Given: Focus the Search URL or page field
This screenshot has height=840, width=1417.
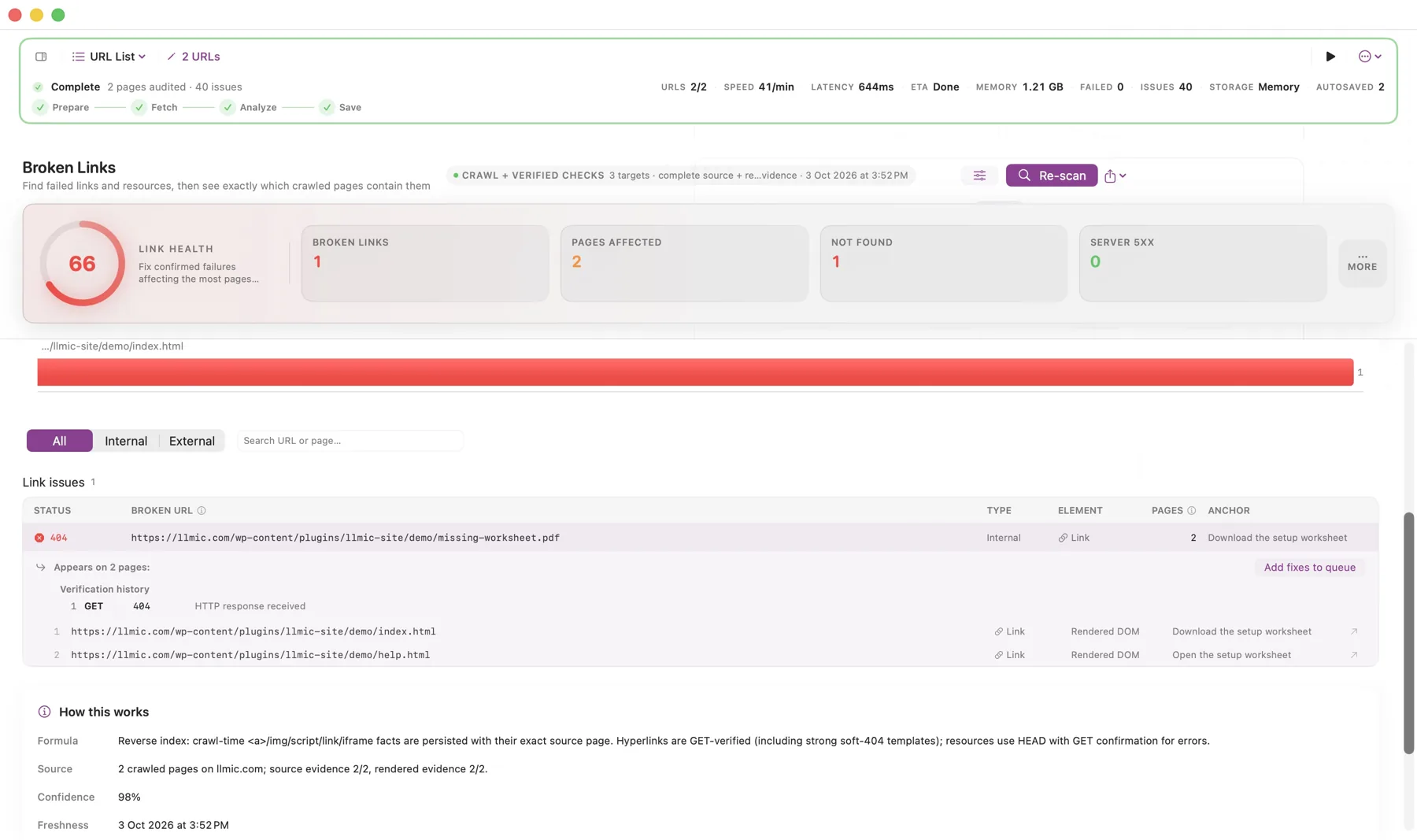Looking at the screenshot, I should tap(350, 441).
